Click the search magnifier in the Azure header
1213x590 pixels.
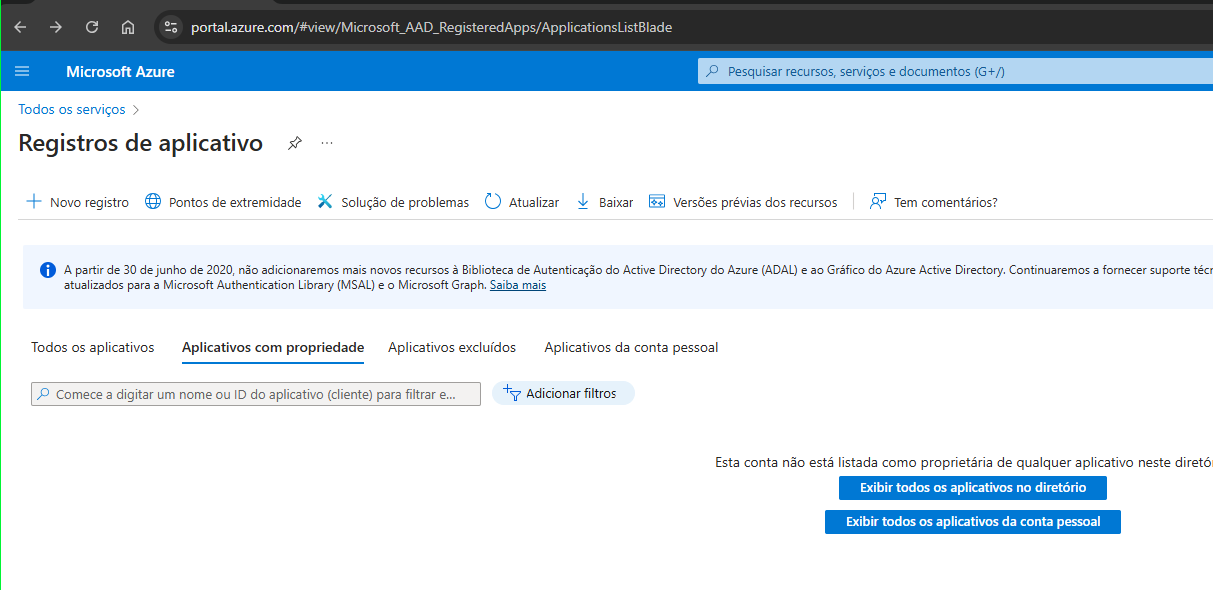(712, 71)
